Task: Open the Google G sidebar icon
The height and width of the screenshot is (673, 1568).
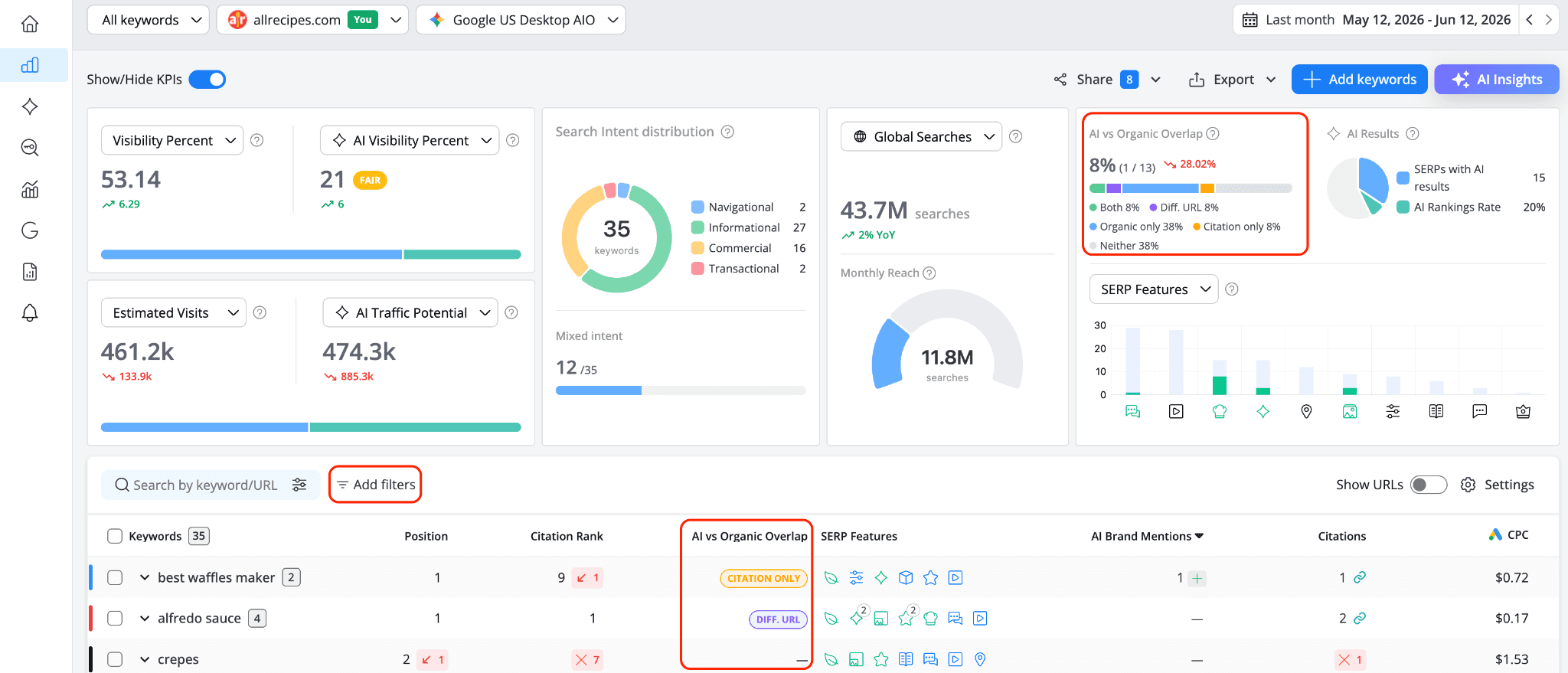Action: (30, 230)
